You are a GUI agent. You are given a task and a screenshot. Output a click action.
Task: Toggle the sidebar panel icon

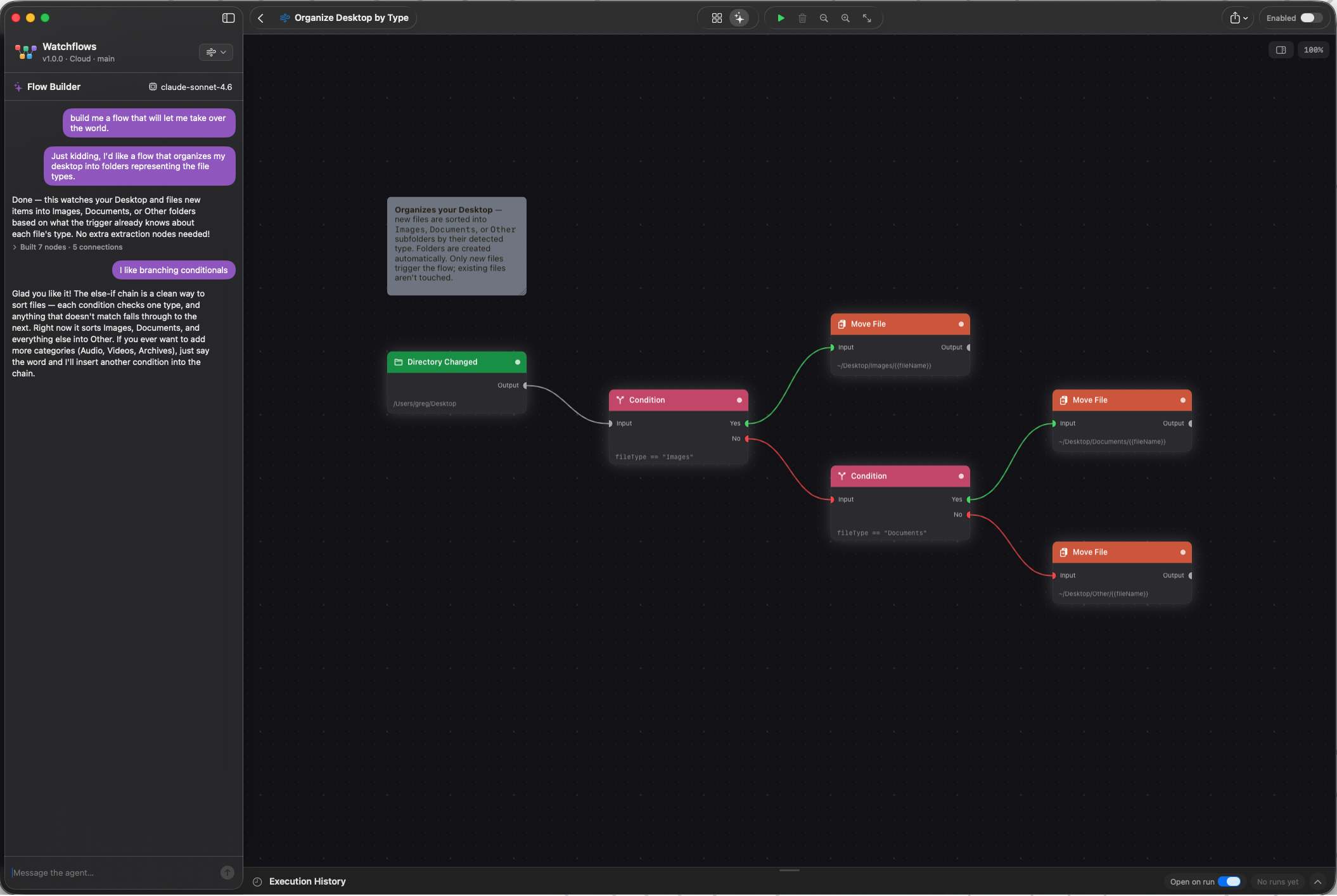(x=228, y=18)
